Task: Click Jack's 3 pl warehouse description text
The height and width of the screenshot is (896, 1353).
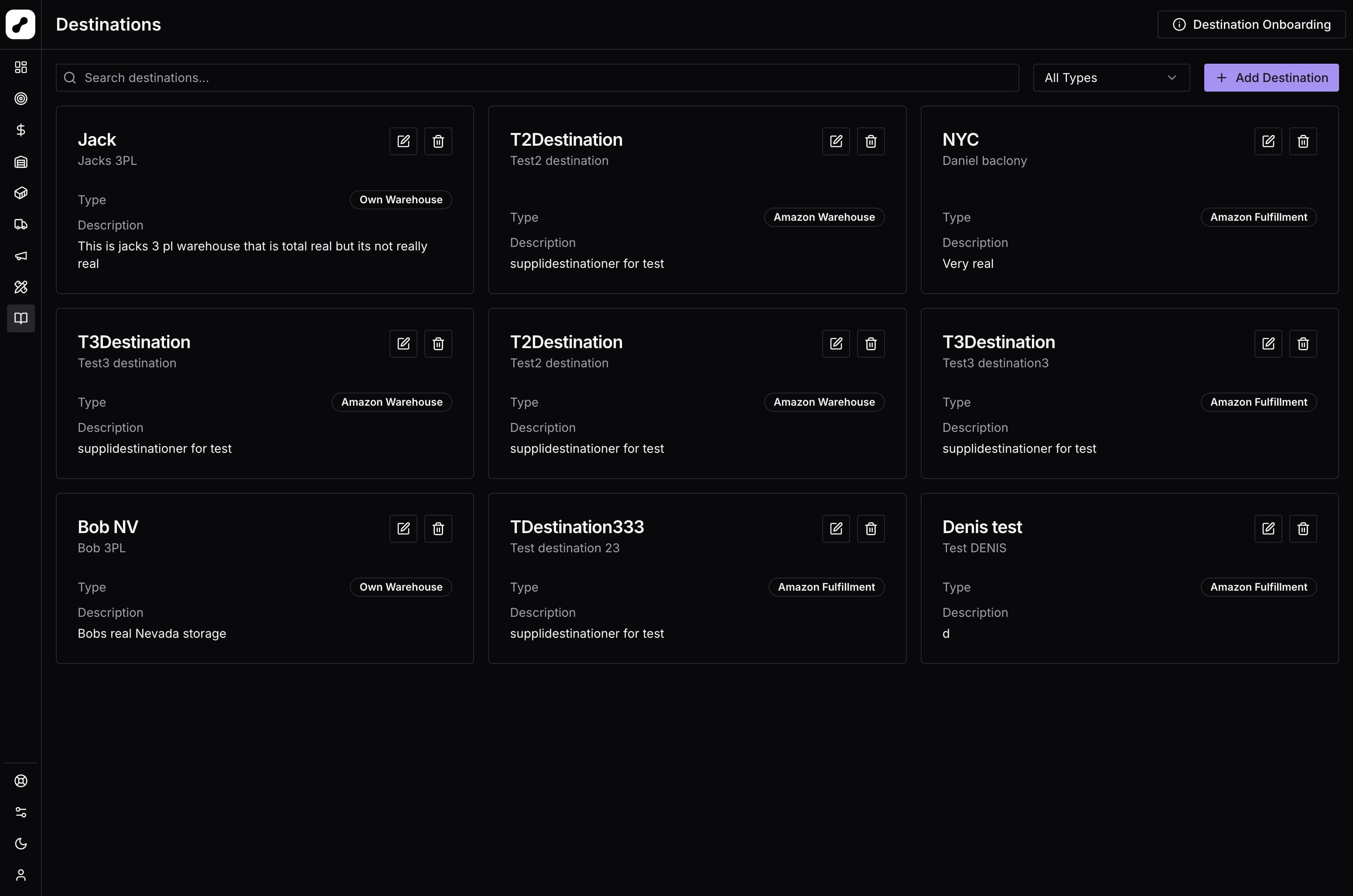Action: pos(253,256)
